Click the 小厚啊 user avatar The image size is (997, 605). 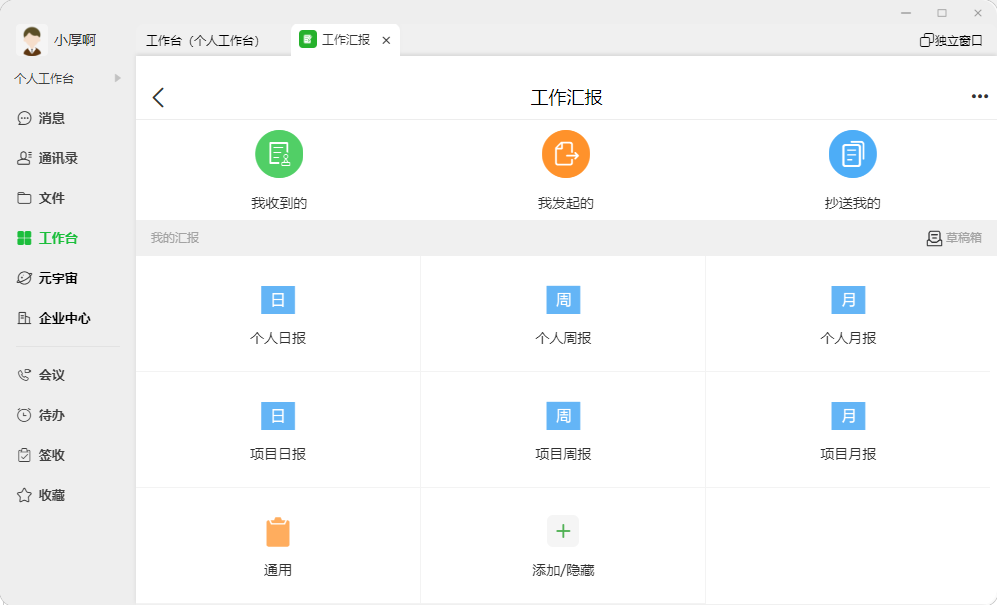[32, 41]
